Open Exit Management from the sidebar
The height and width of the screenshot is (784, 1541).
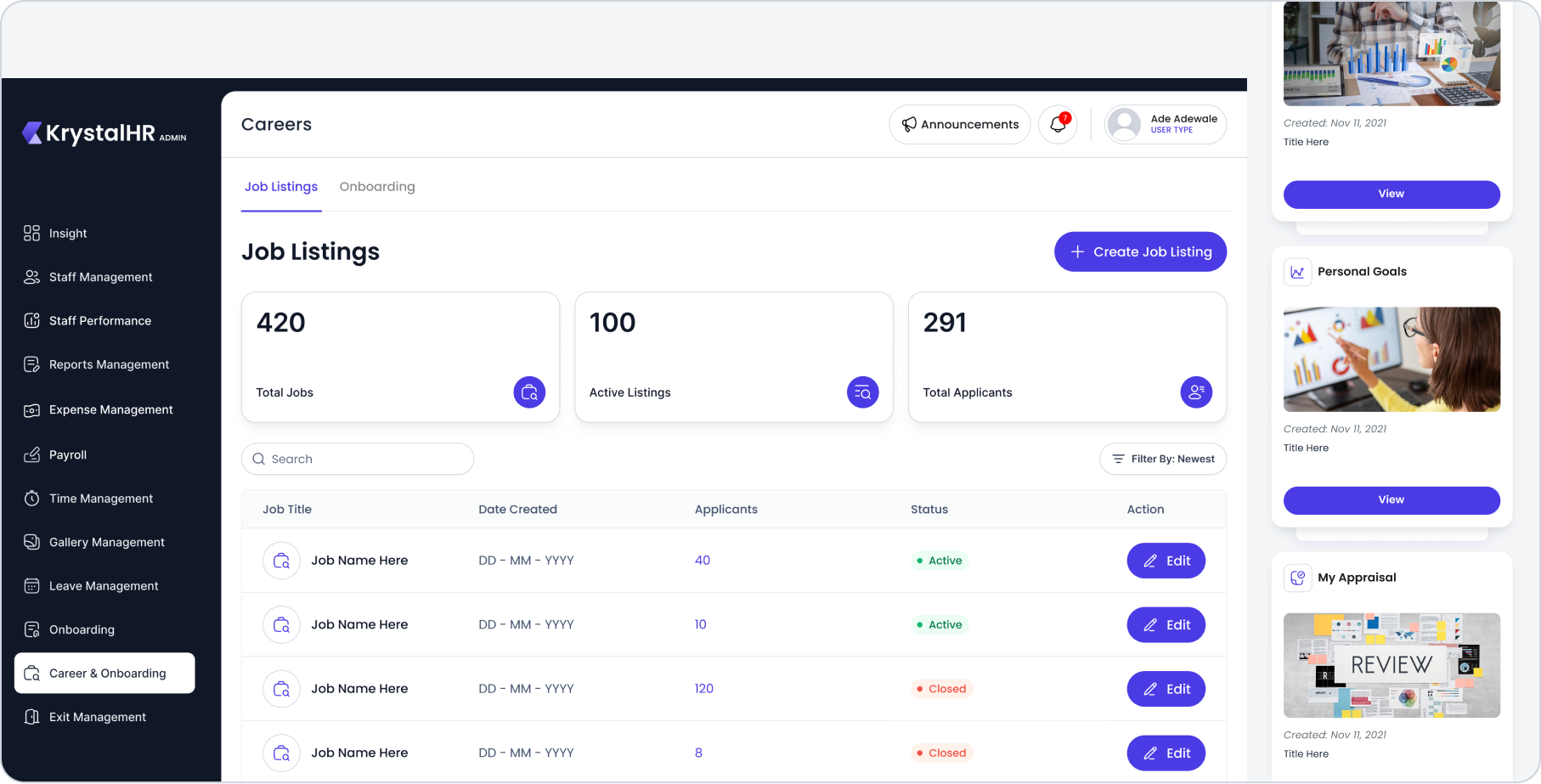97,717
